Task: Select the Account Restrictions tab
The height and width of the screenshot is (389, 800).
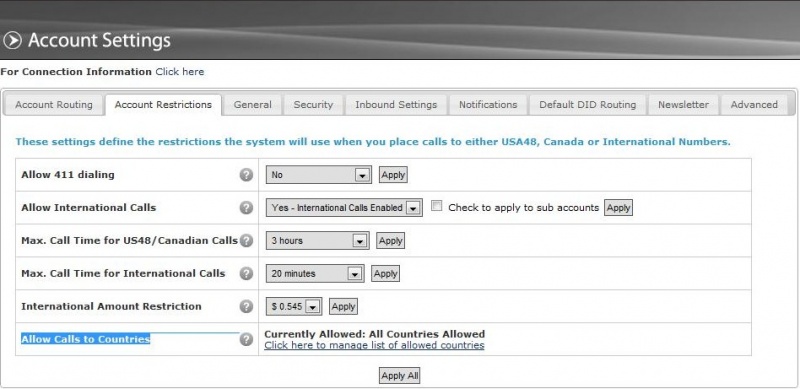Action: [x=163, y=105]
